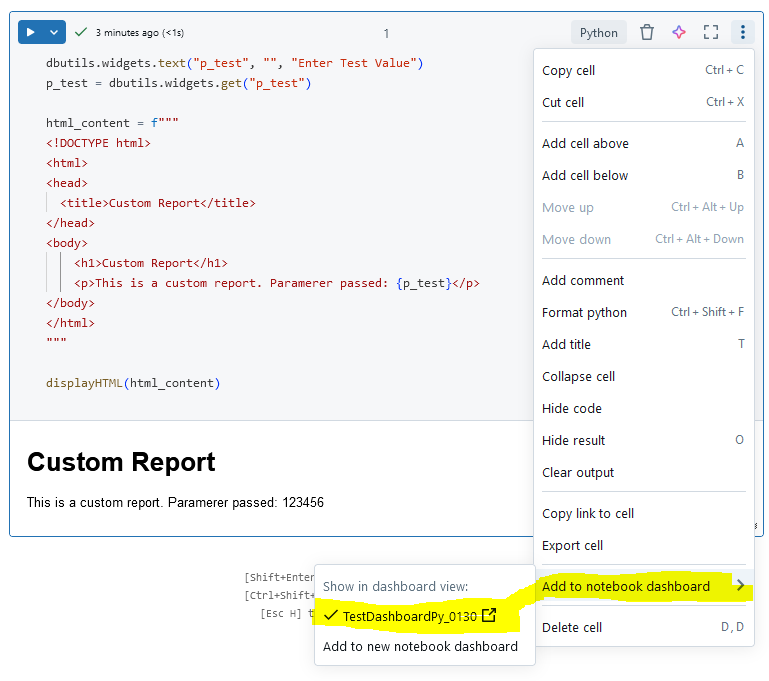Open run options dropdown arrow
Screen dimensions: 769x681
pyautogui.click(x=54, y=32)
